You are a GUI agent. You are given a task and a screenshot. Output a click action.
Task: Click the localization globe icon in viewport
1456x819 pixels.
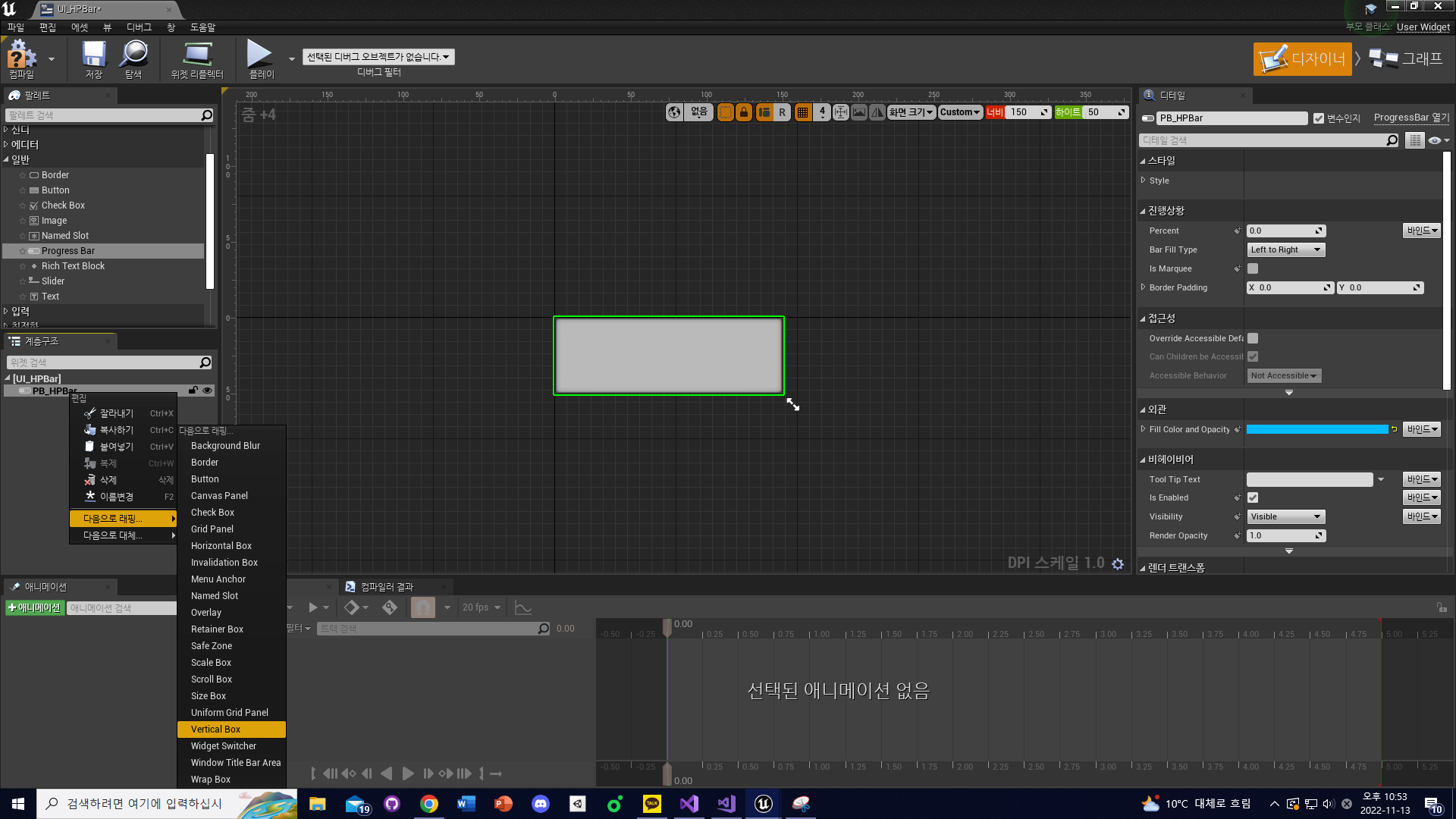click(674, 112)
